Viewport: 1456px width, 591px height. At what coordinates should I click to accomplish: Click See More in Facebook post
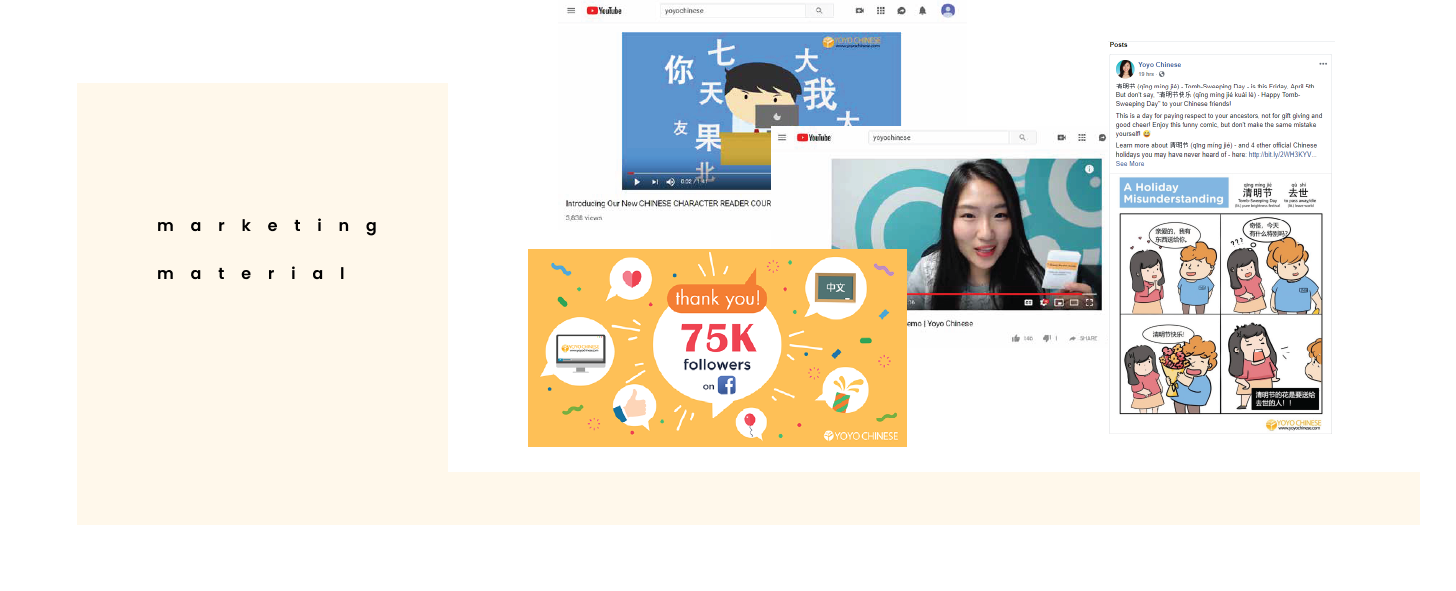[1130, 164]
